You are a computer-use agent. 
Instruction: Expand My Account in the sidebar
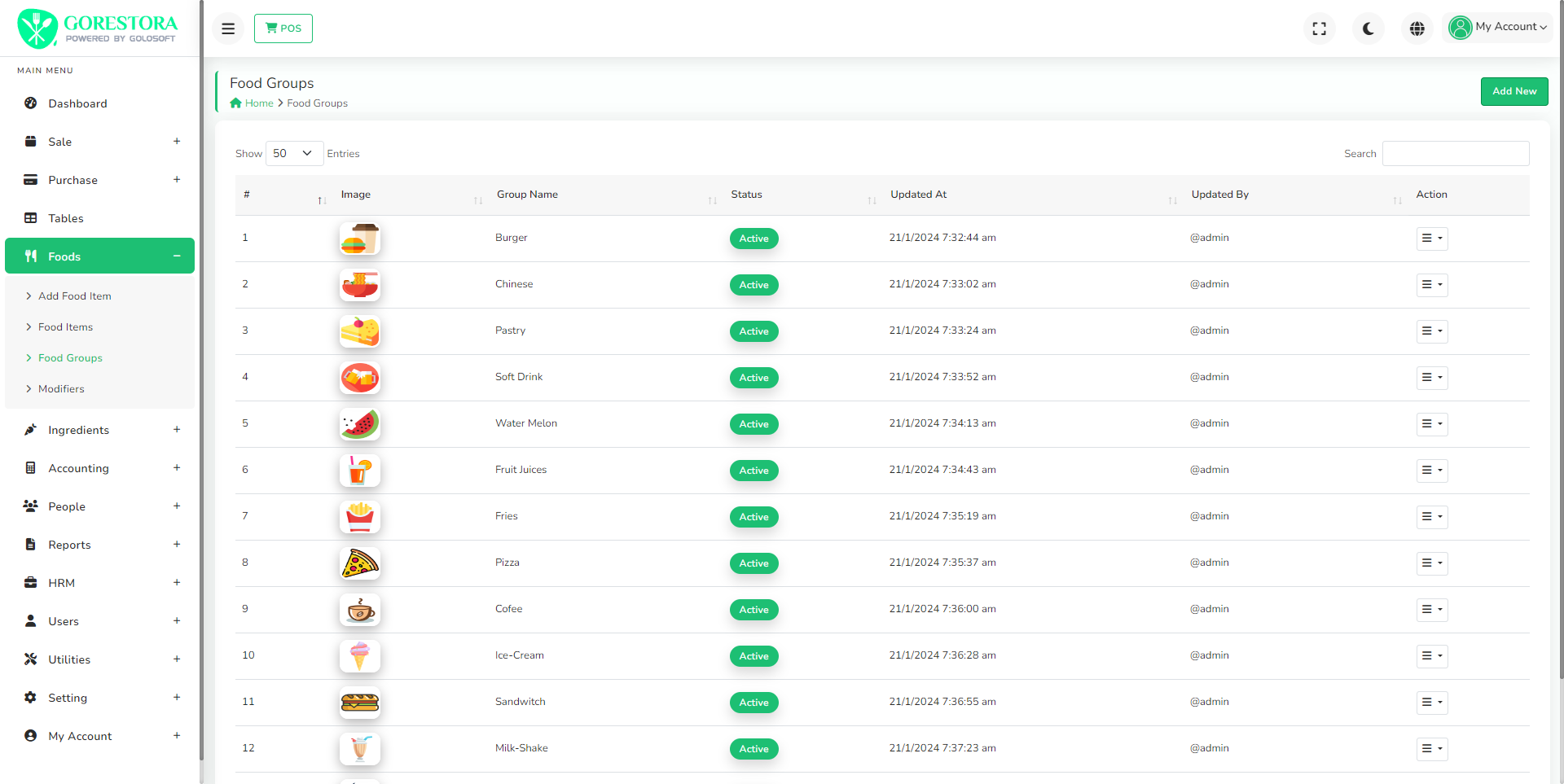(99, 736)
